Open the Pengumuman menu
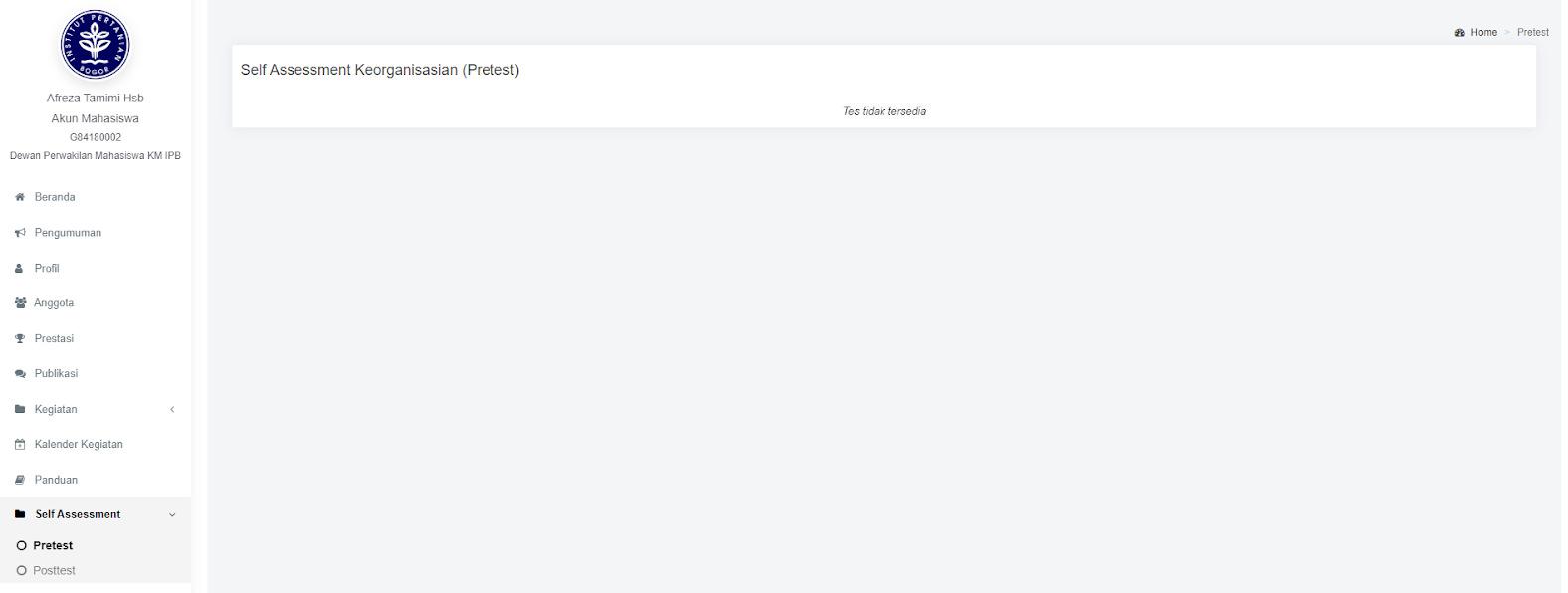Screen dimensions: 1568x593 point(68,233)
